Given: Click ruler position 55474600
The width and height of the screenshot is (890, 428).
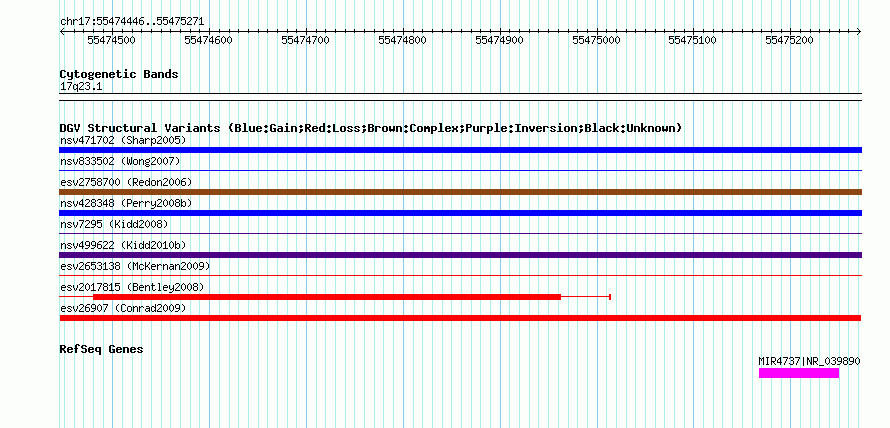Looking at the screenshot, I should pyautogui.click(x=208, y=40).
